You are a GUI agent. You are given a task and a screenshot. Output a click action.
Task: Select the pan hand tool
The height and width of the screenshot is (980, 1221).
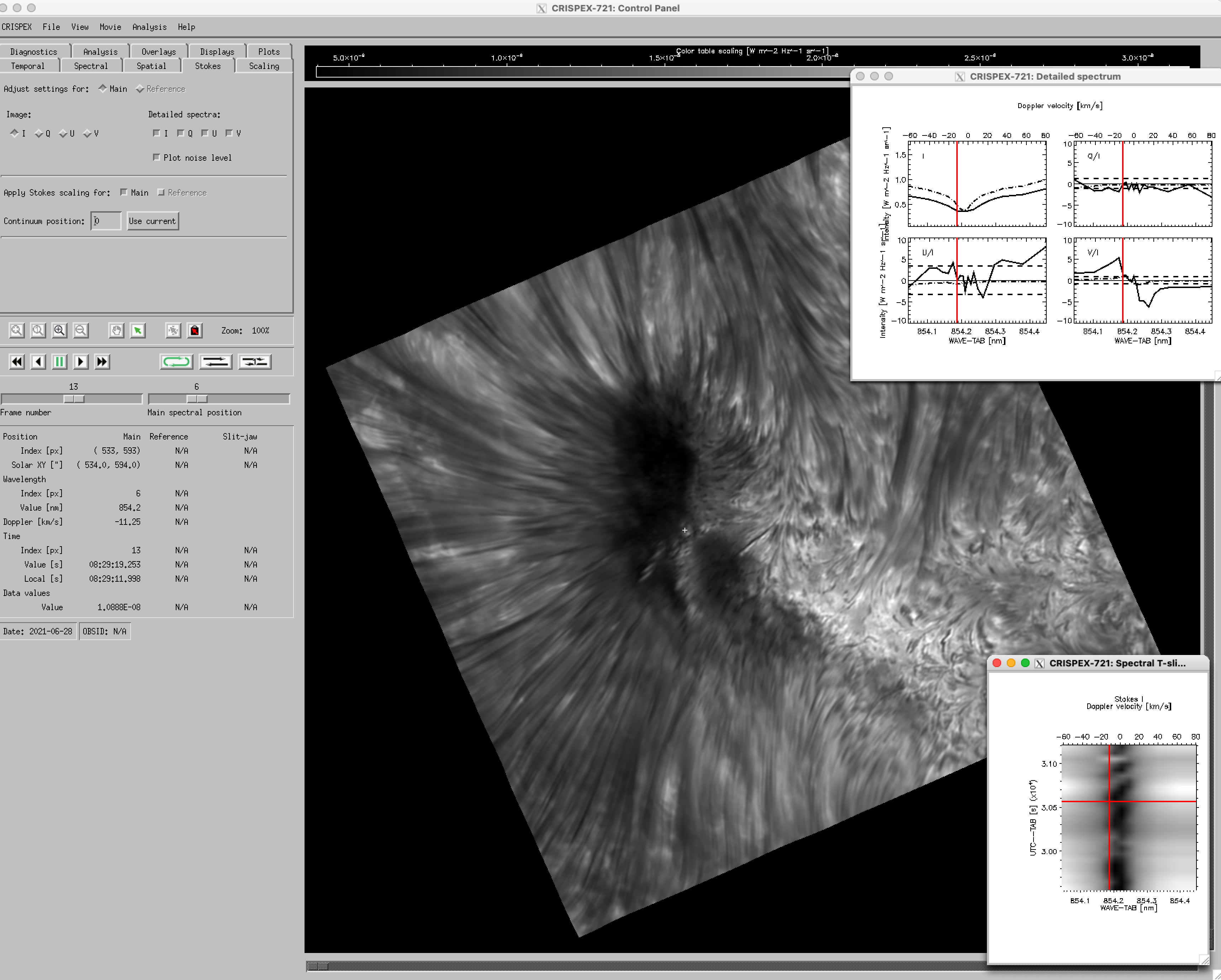(116, 330)
